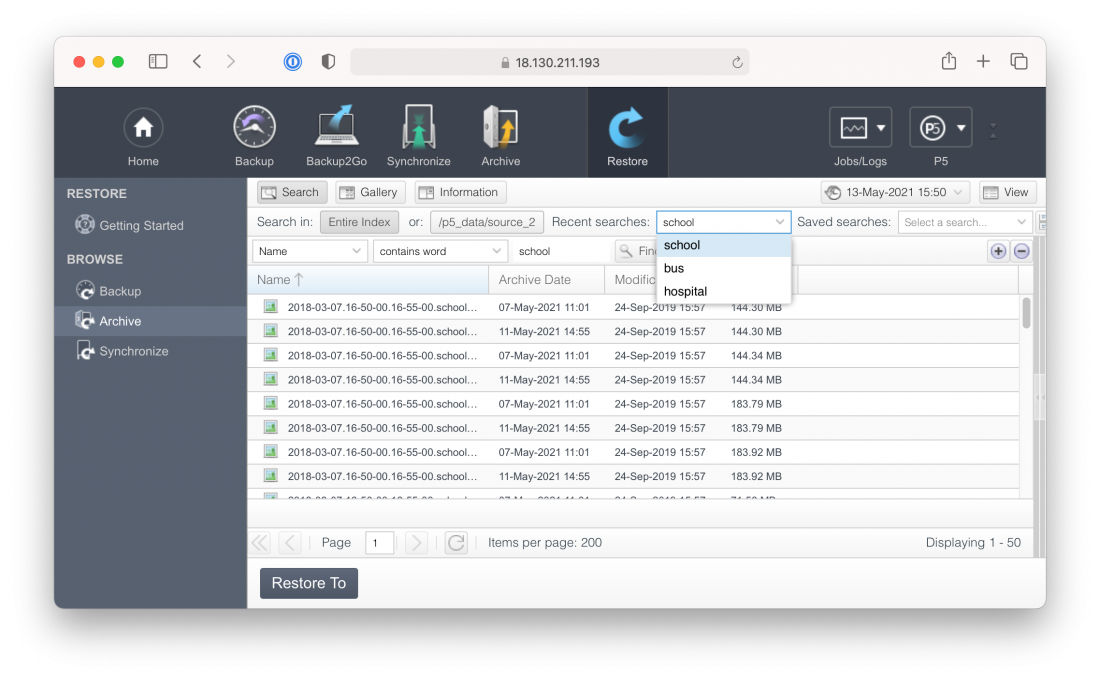
Task: Open the 1Password extension icon
Action: pyautogui.click(x=293, y=62)
